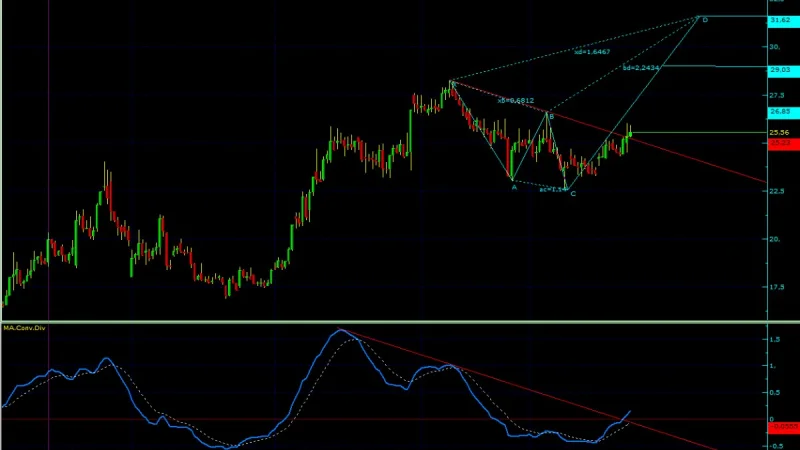Click the 26.85 cyan price tag
The width and height of the screenshot is (800, 450).
coord(783,112)
